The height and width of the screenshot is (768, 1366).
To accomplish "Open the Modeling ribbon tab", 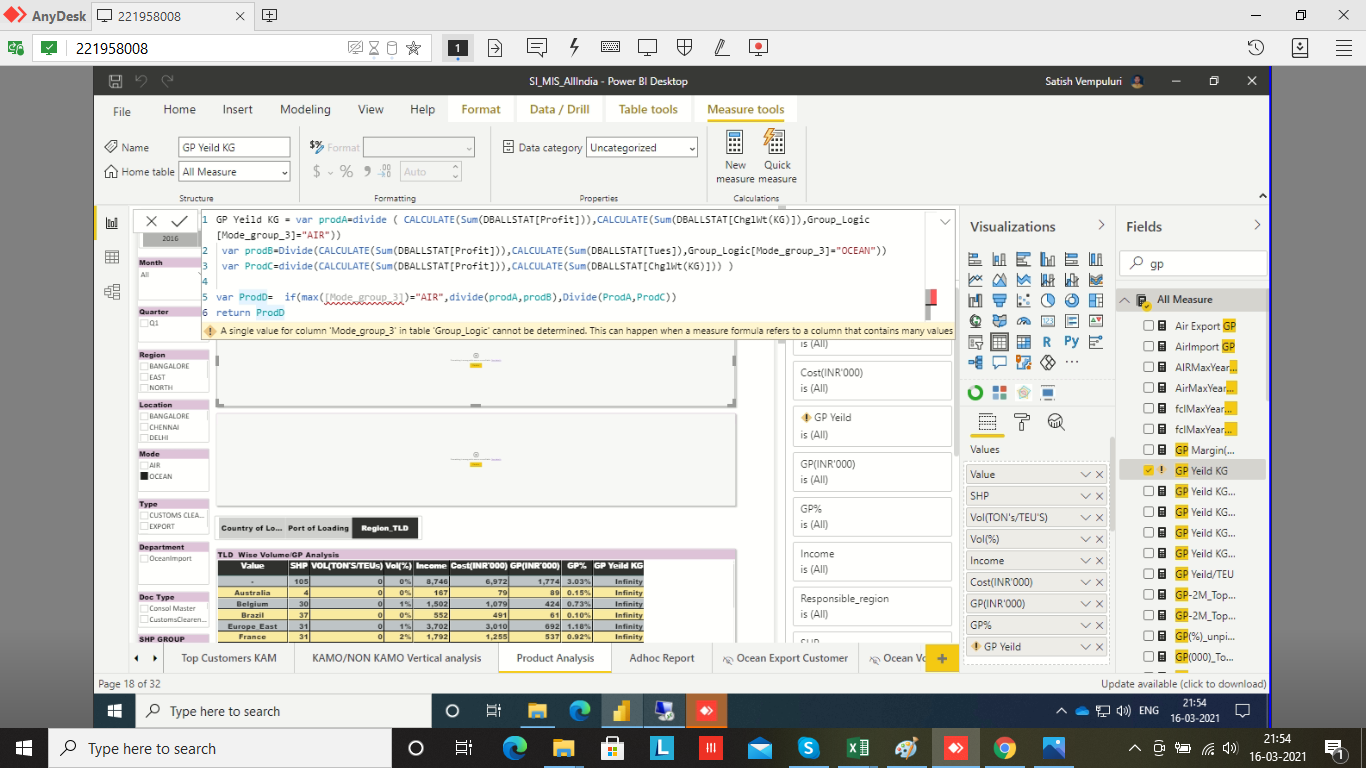I will [x=305, y=110].
